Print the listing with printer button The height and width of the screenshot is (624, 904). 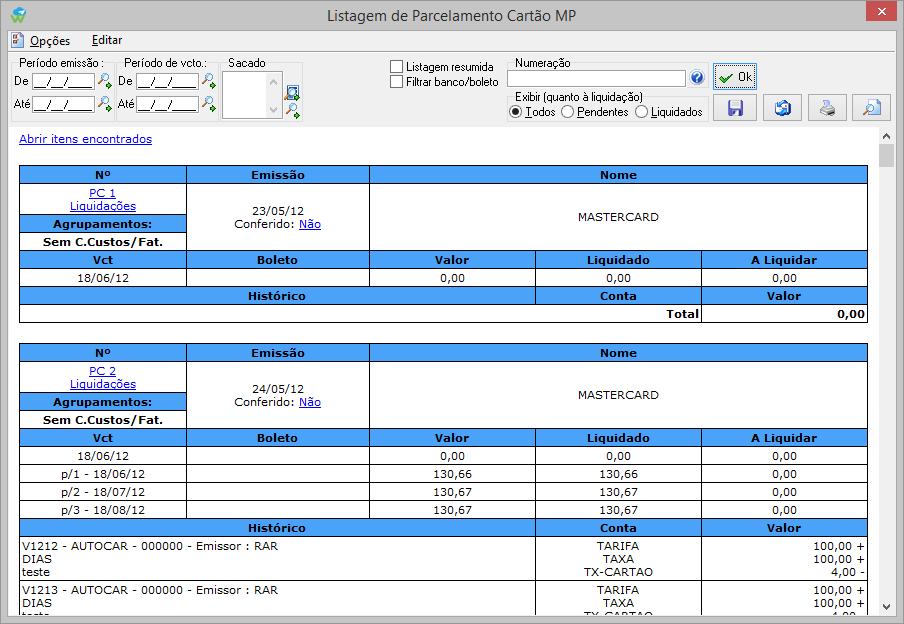[827, 108]
